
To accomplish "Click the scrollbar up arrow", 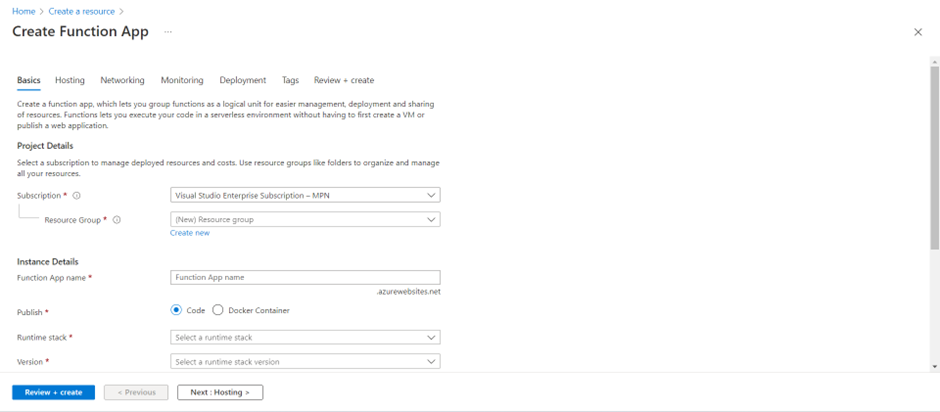I will click(935, 61).
